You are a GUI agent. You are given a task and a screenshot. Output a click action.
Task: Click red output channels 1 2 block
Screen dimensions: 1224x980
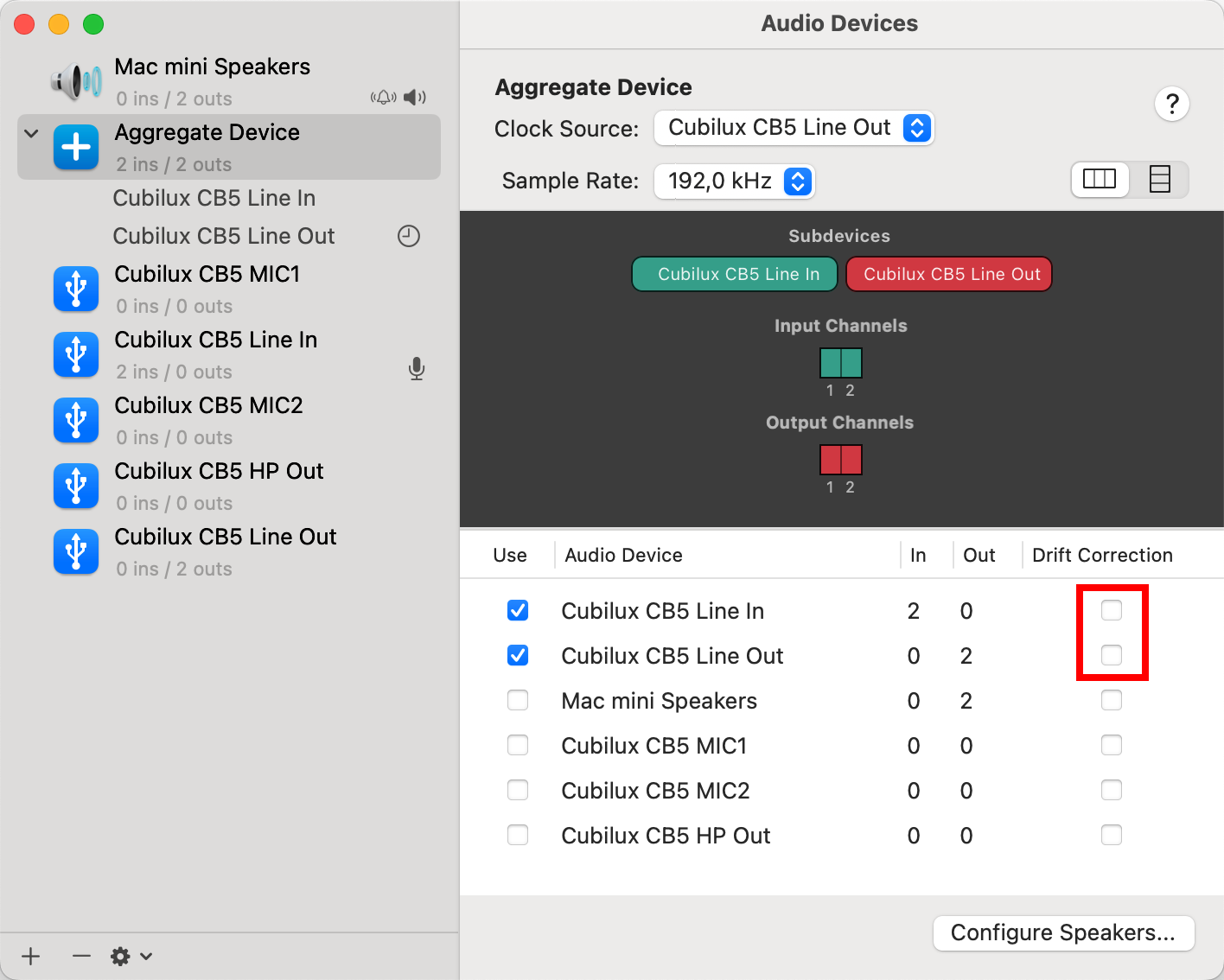[x=841, y=460]
